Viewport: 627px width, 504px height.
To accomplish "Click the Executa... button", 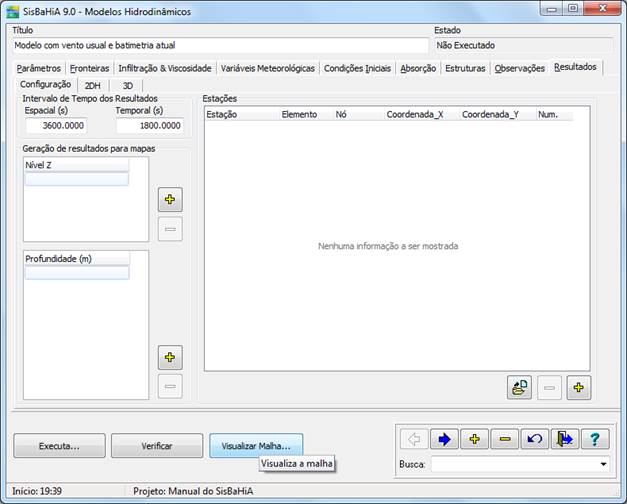I will coord(60,446).
